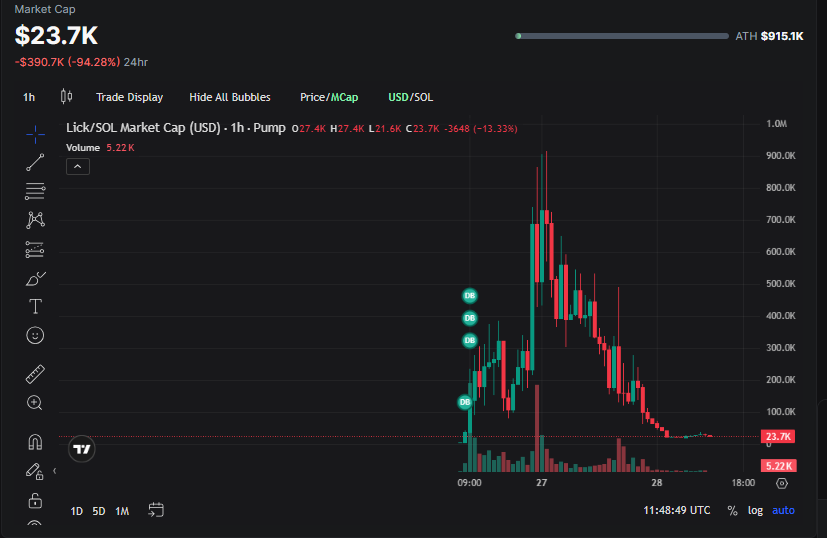Open the Fibonacci retracement tool
Image resolution: width=827 pixels, height=538 pixels.
tap(35, 190)
